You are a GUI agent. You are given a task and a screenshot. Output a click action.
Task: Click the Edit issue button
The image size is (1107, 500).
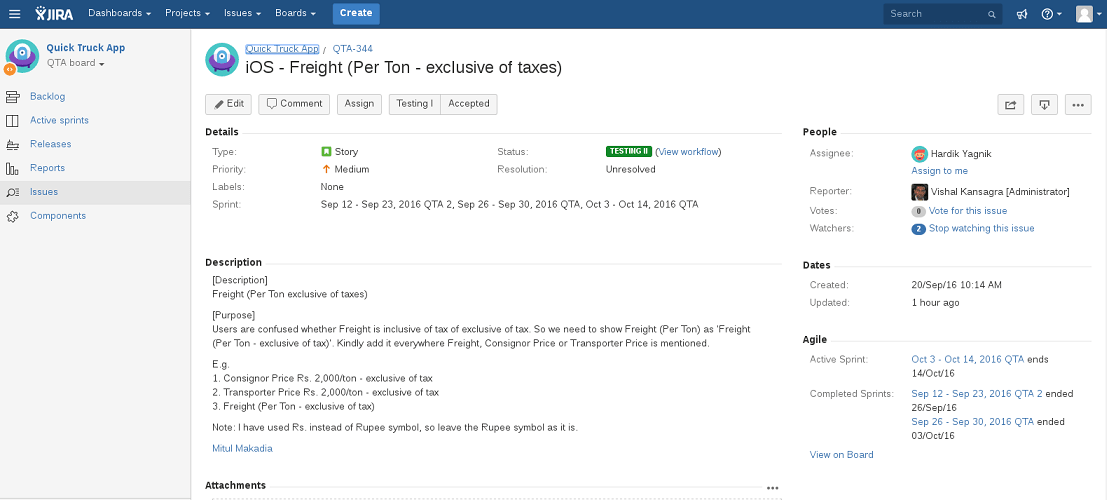pos(229,105)
